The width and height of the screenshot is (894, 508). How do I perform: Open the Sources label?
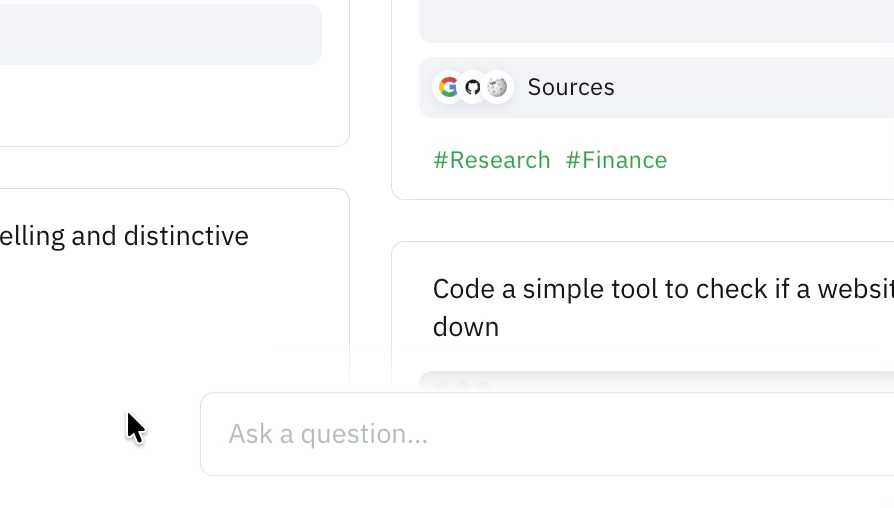(x=571, y=87)
